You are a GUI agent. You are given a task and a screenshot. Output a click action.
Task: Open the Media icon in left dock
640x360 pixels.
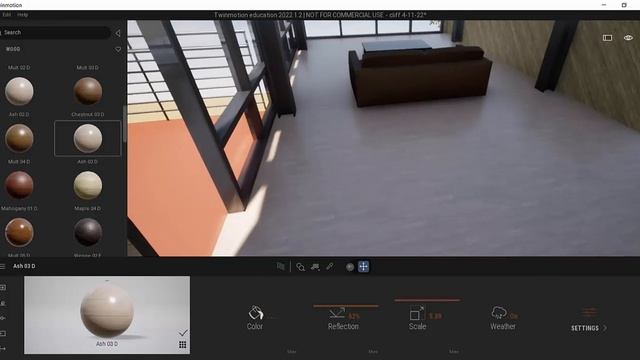[x=3, y=333]
